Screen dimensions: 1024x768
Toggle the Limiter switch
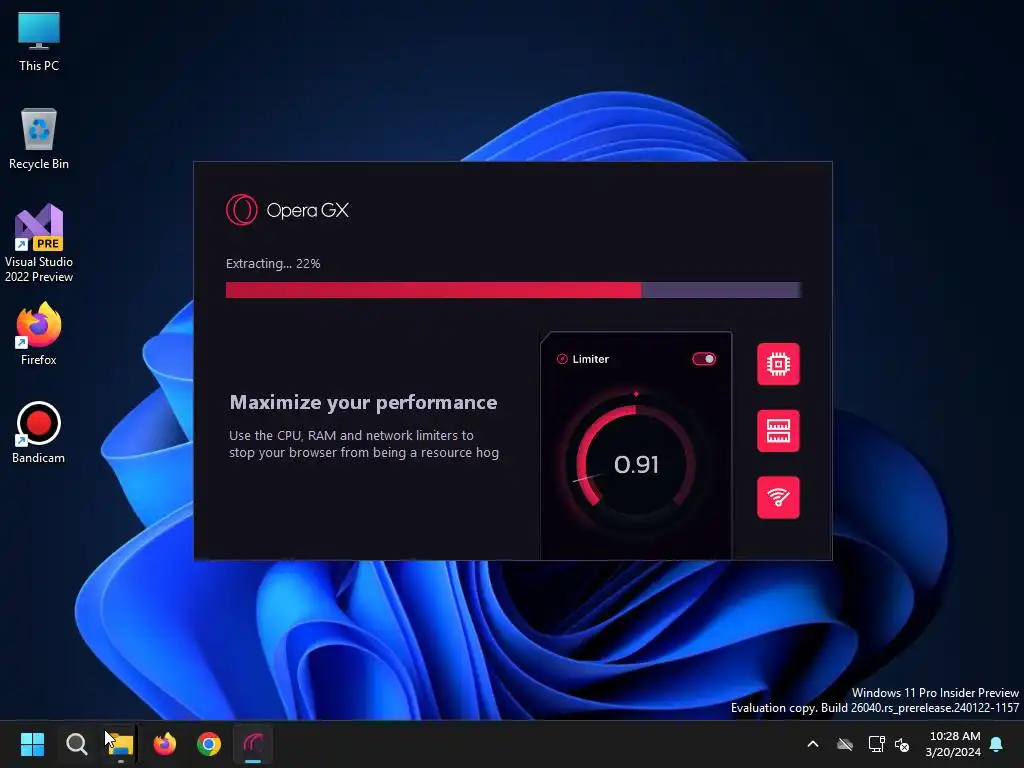[704, 359]
